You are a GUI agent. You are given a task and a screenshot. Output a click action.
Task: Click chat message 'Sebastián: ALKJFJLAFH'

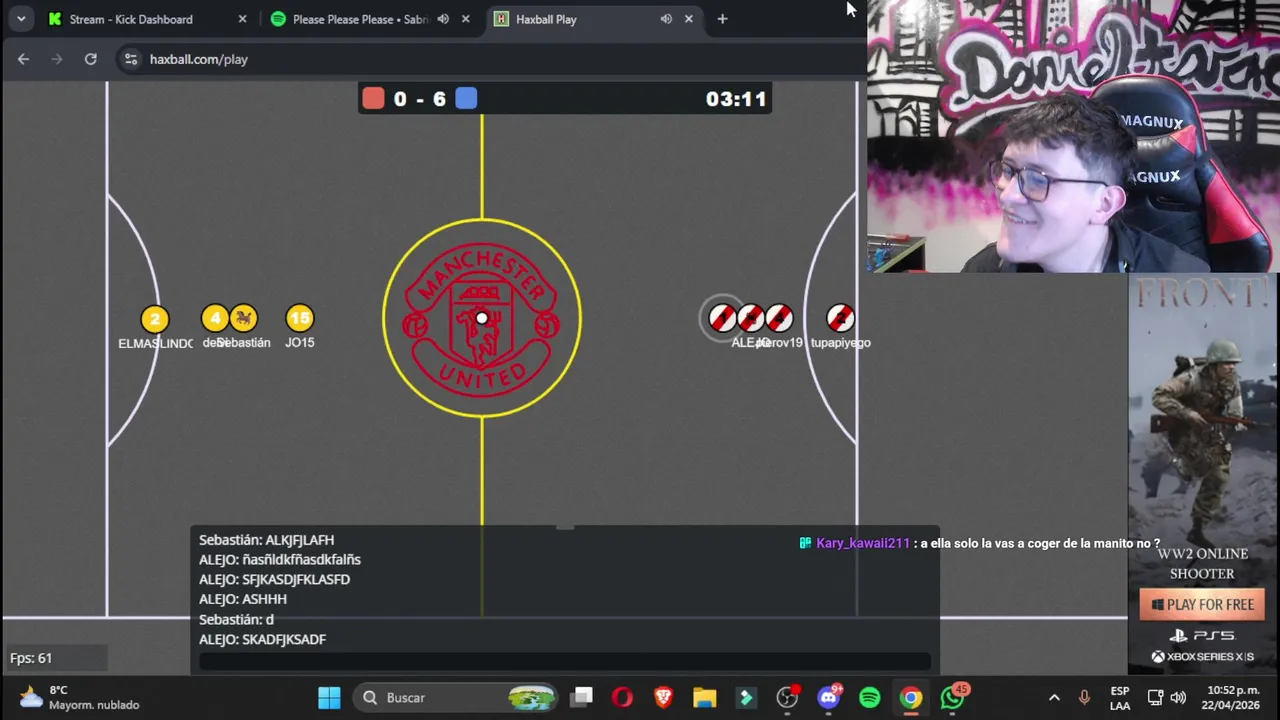point(266,540)
